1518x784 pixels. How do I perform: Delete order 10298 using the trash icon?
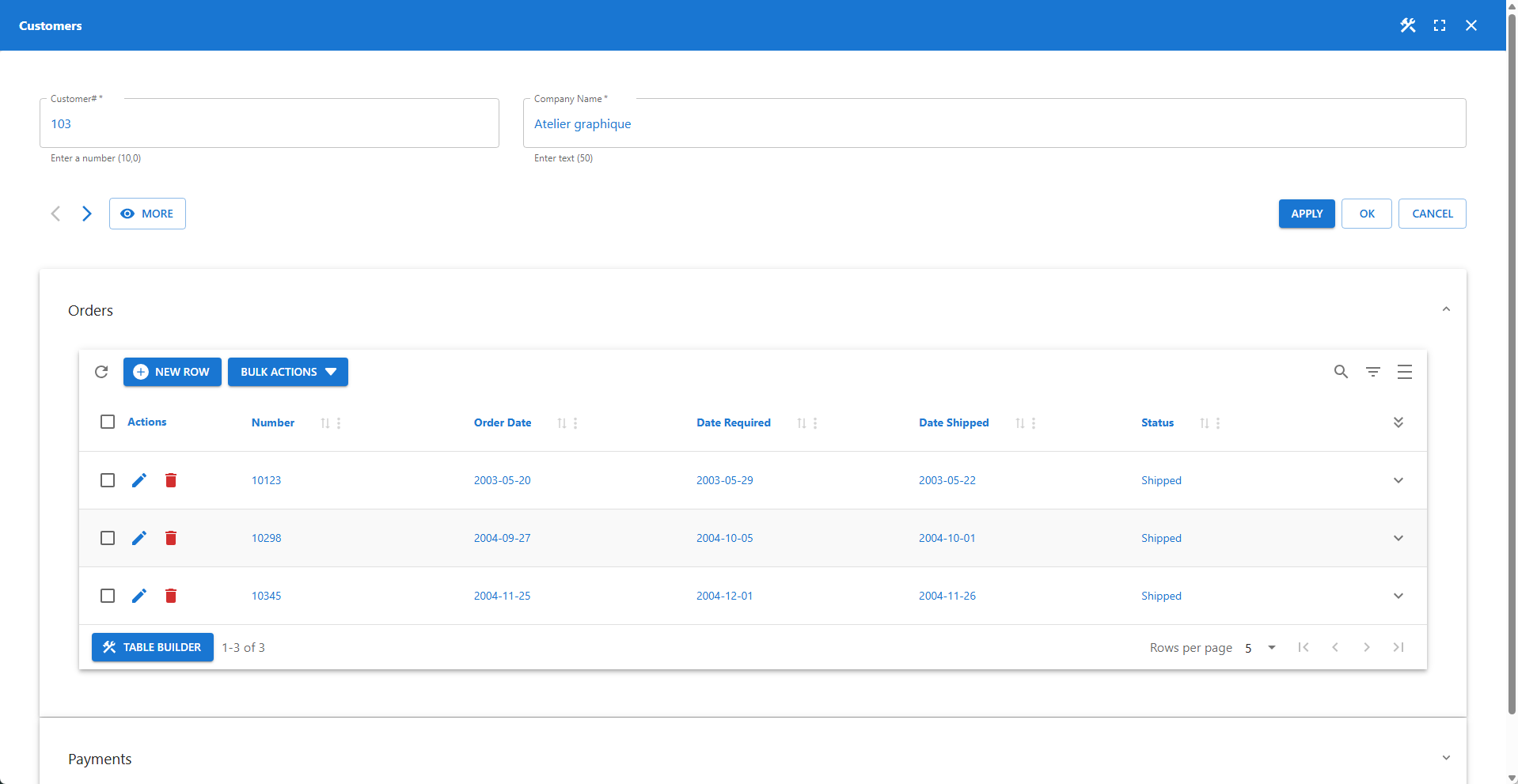point(171,538)
